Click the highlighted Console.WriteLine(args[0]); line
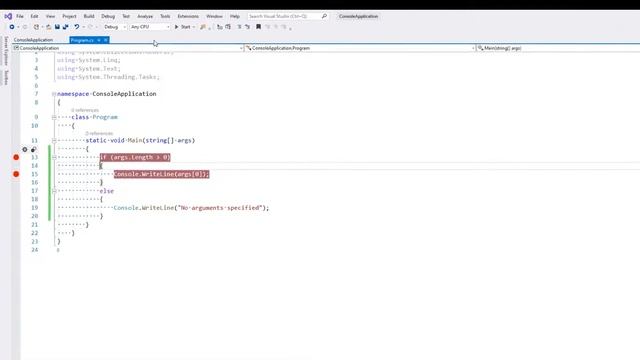This screenshot has height=360, width=640. click(x=161, y=174)
